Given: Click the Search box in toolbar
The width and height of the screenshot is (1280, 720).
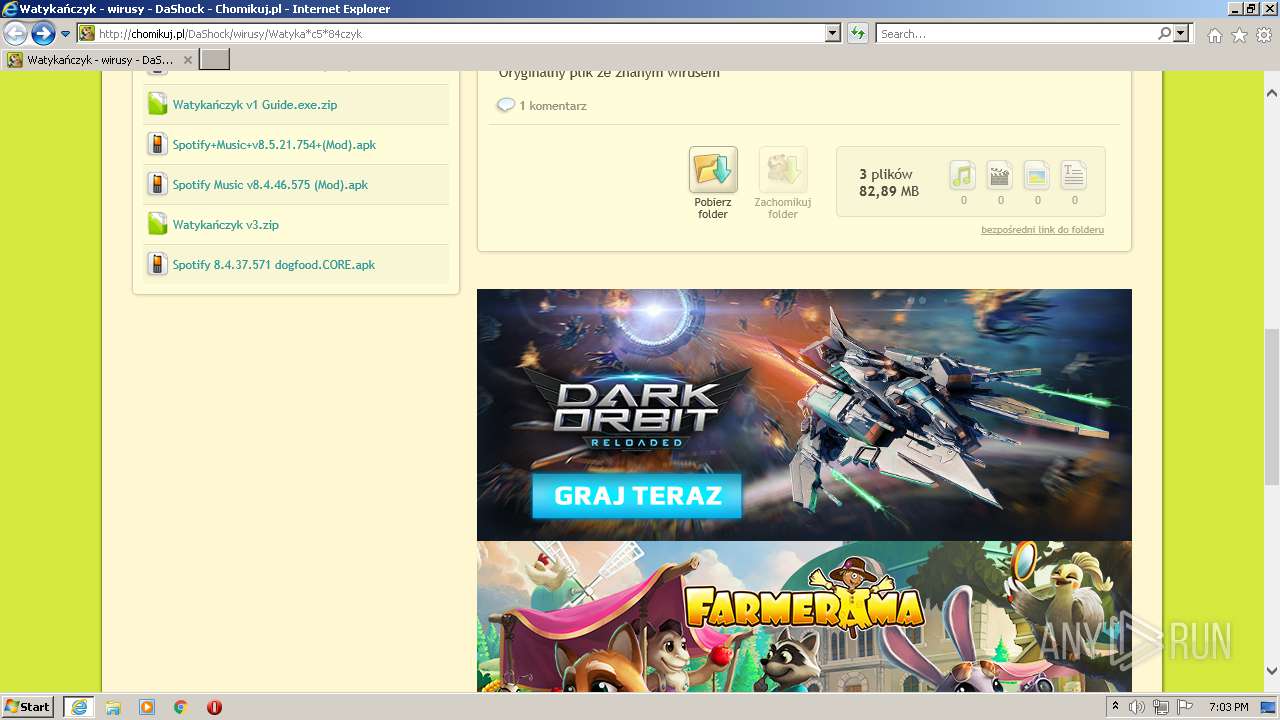Looking at the screenshot, I should [x=1016, y=33].
